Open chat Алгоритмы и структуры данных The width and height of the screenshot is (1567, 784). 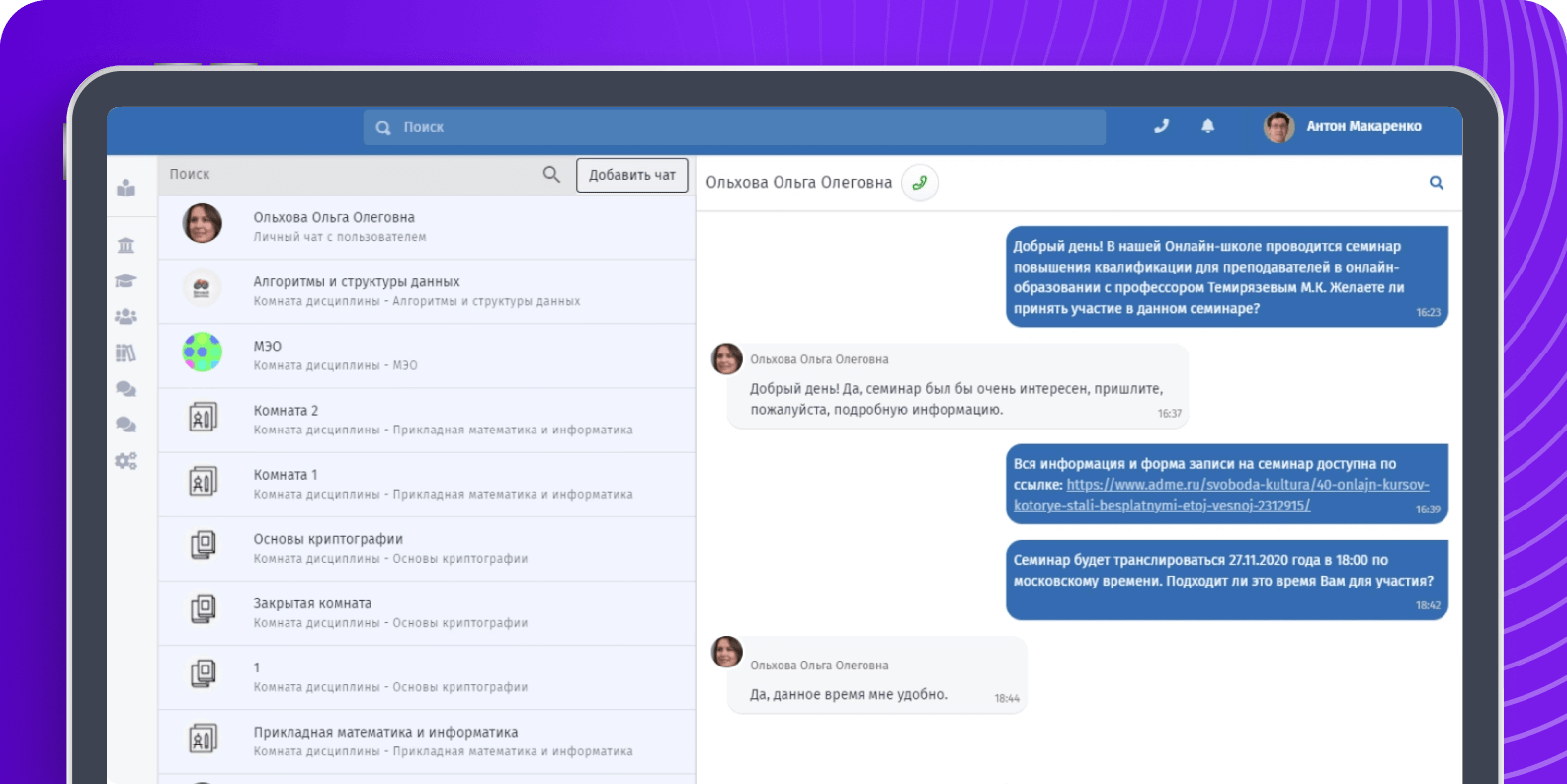pyautogui.click(x=427, y=291)
